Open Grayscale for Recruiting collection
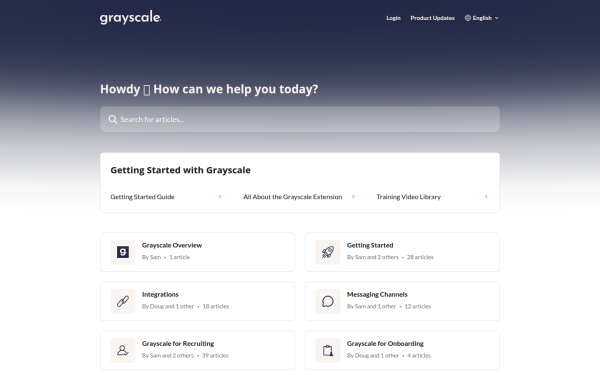 point(197,350)
